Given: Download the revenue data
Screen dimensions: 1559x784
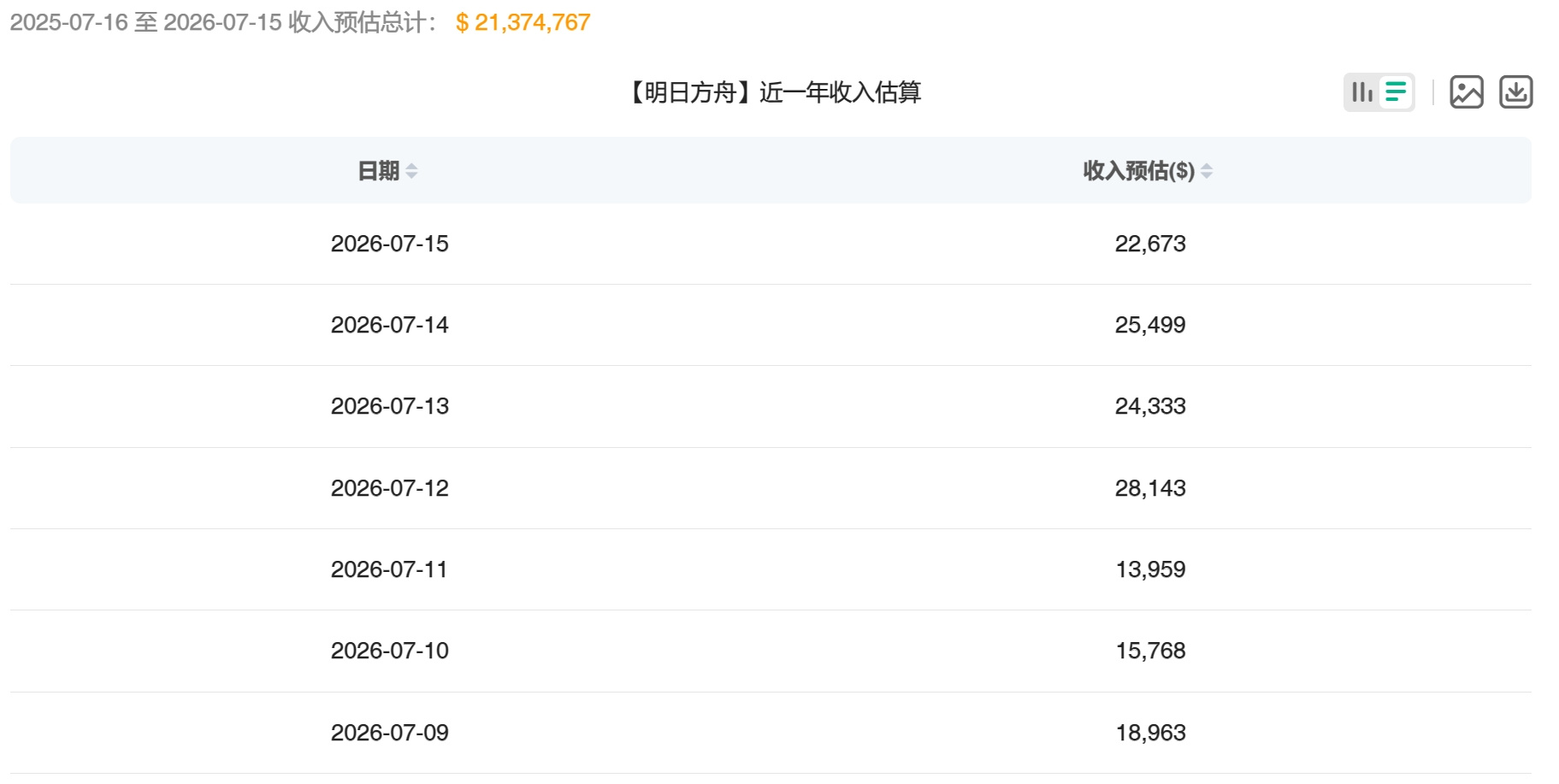Looking at the screenshot, I should tap(1516, 92).
